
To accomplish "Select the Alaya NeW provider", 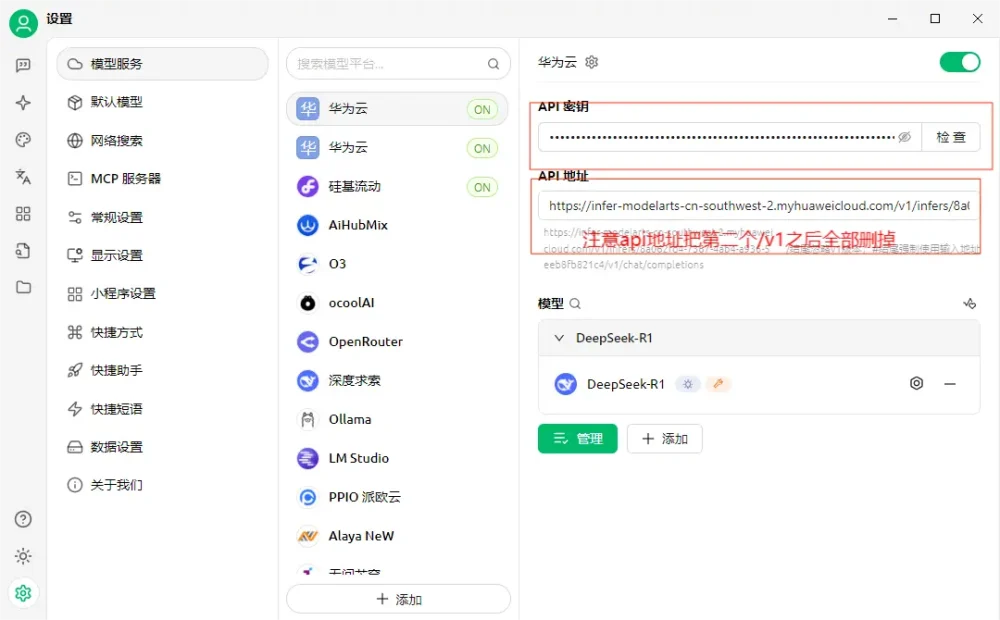I will tap(397, 536).
